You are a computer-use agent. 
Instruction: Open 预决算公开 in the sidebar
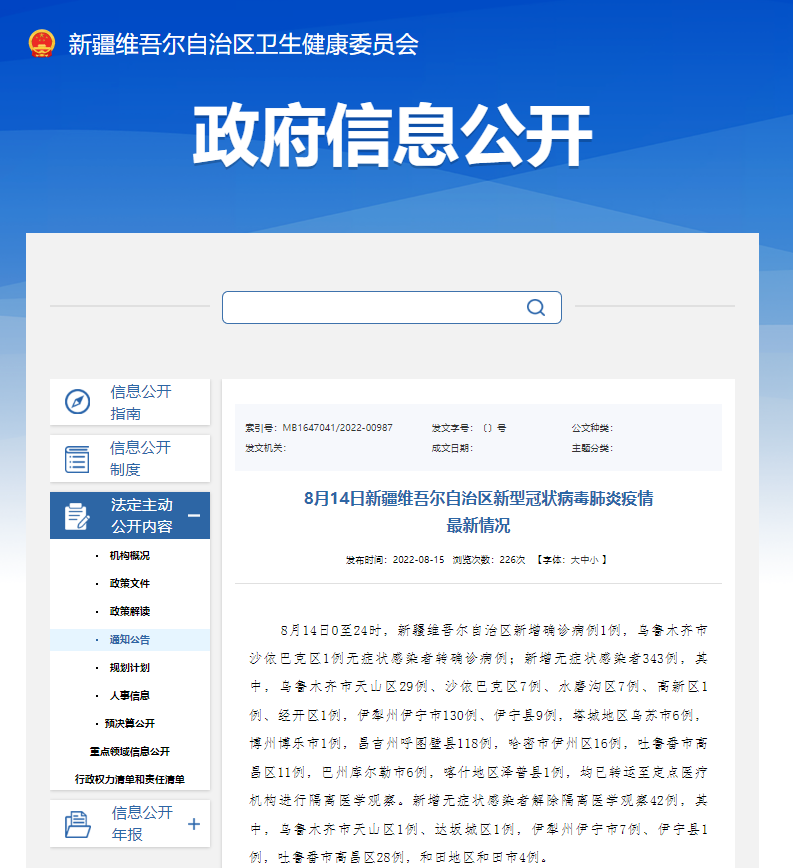point(129,723)
